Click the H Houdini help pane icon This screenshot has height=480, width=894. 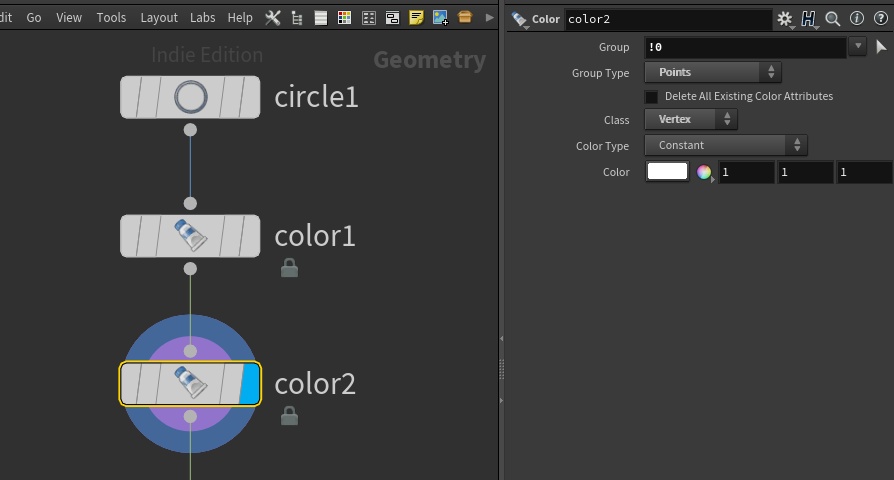point(808,19)
